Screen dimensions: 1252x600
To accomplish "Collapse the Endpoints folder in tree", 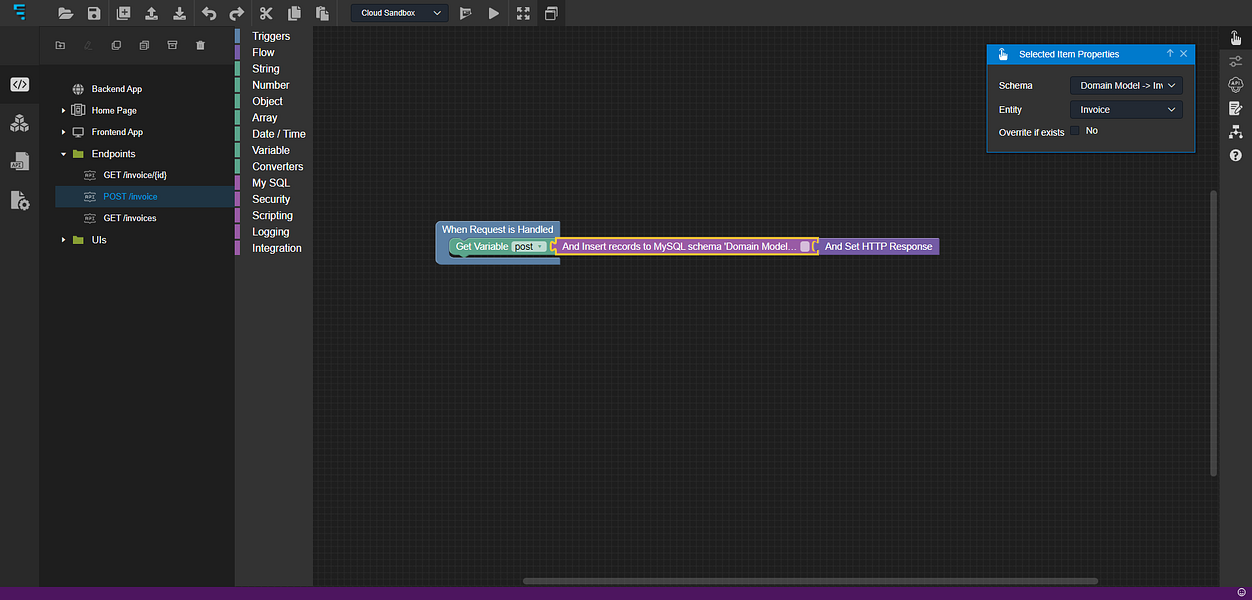I will (x=64, y=154).
